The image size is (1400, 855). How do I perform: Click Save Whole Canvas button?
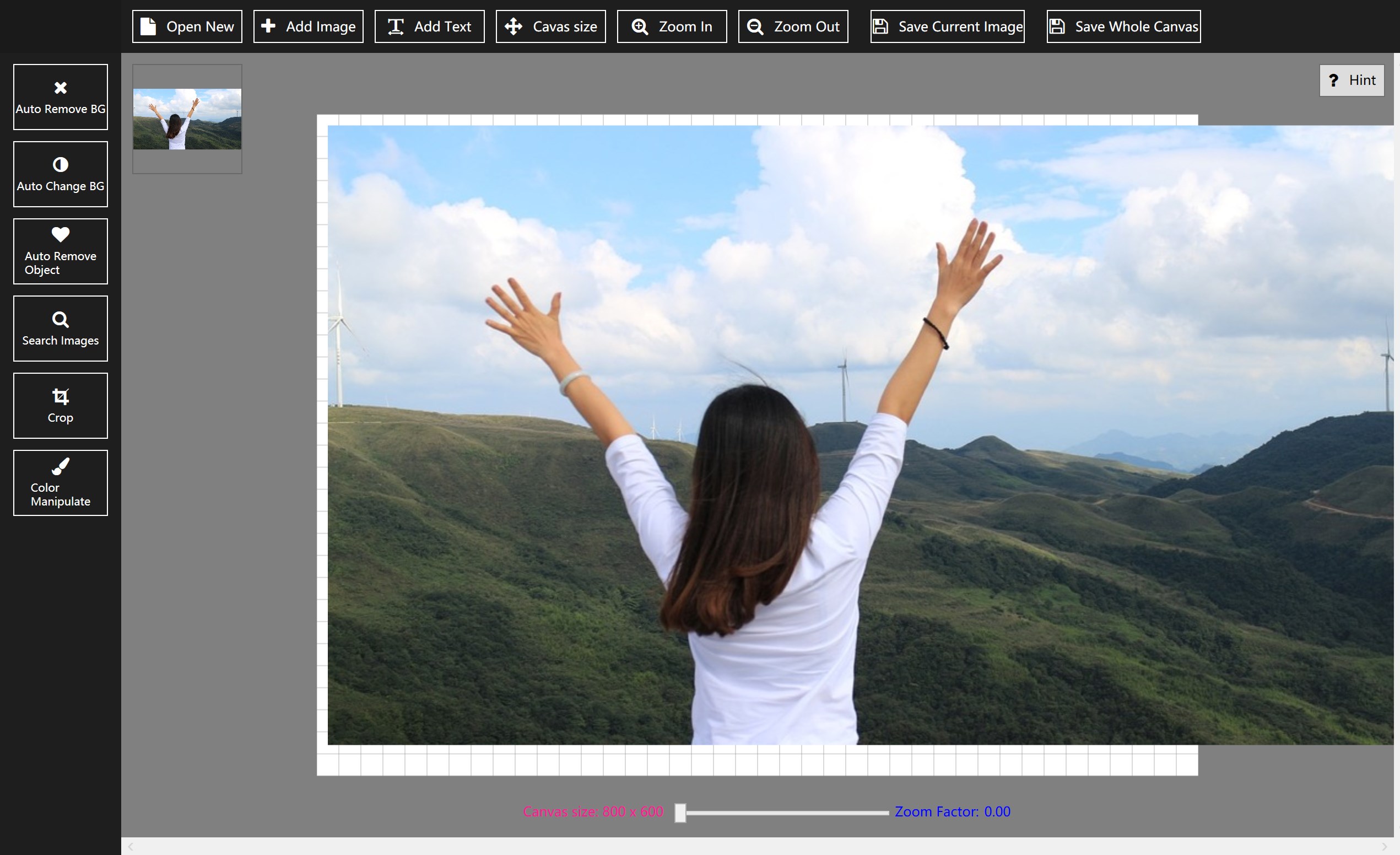coord(1123,26)
